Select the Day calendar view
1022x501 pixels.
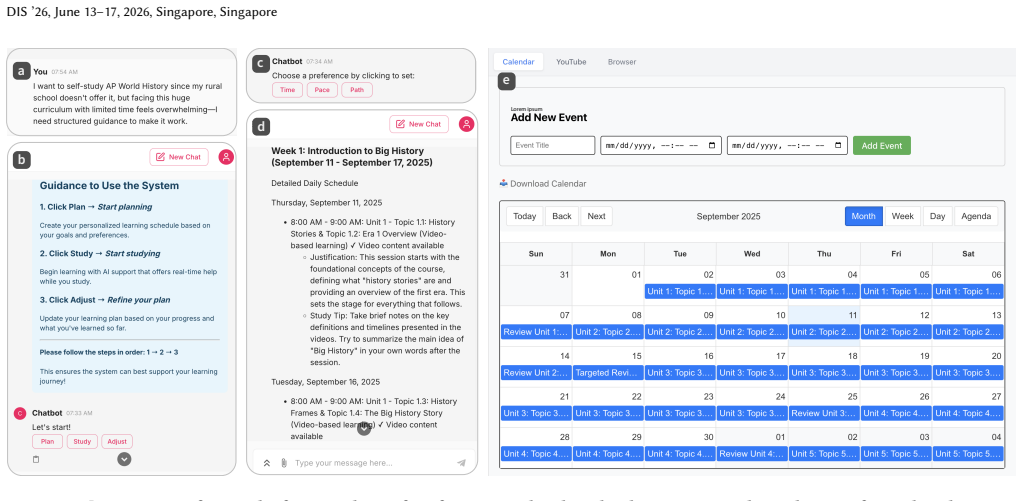point(937,216)
